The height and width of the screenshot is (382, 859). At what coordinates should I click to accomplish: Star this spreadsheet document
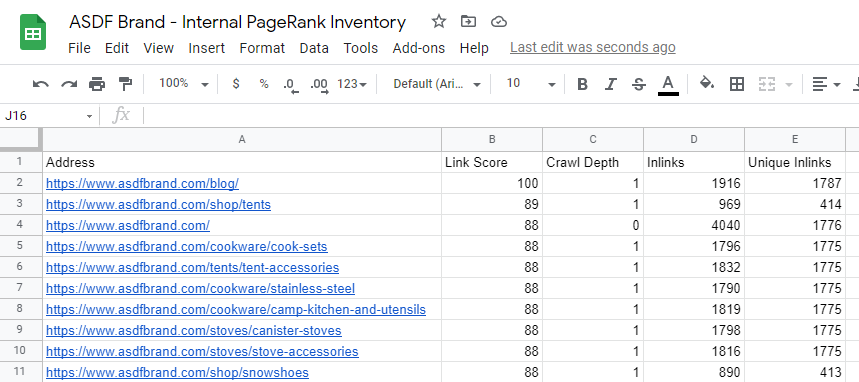[x=438, y=21]
